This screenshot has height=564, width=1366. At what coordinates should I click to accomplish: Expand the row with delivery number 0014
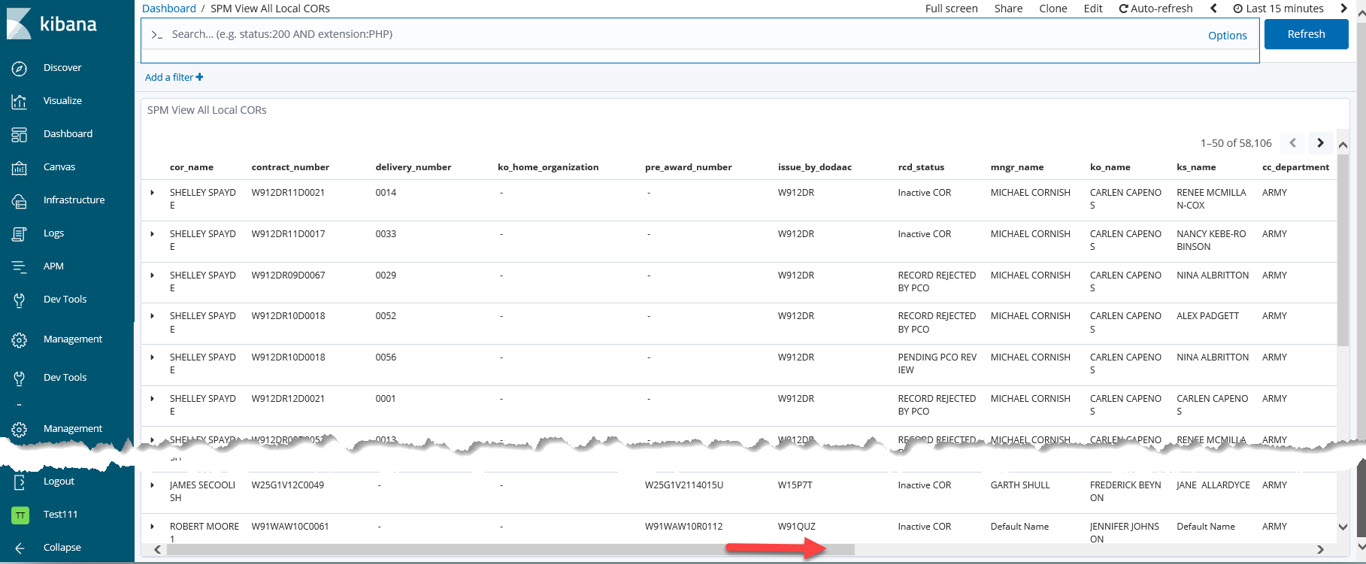click(152, 192)
